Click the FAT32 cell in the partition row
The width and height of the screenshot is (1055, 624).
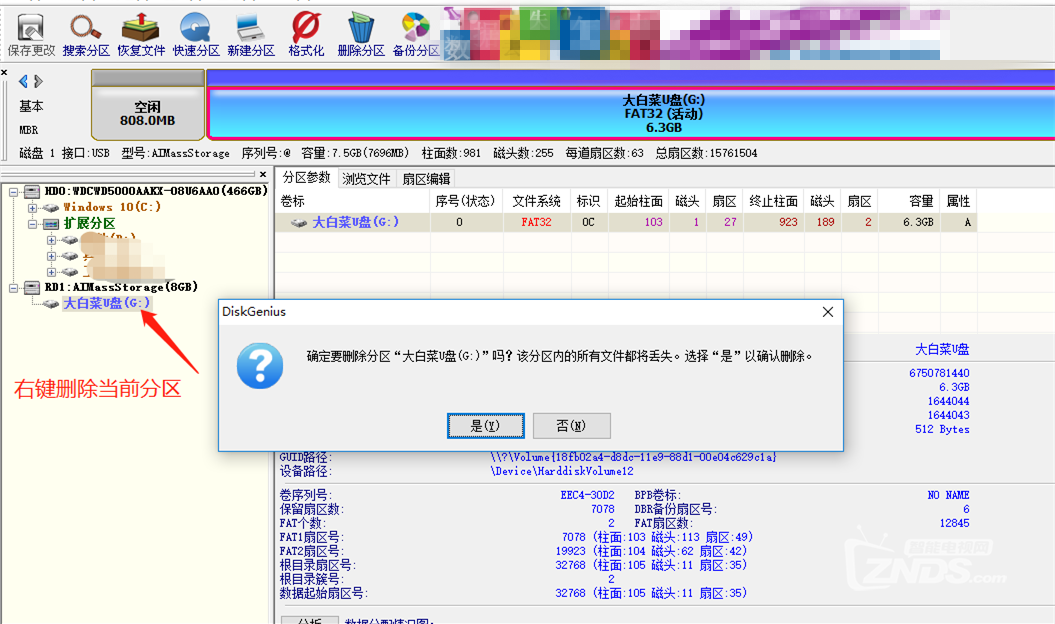pyautogui.click(x=536, y=222)
